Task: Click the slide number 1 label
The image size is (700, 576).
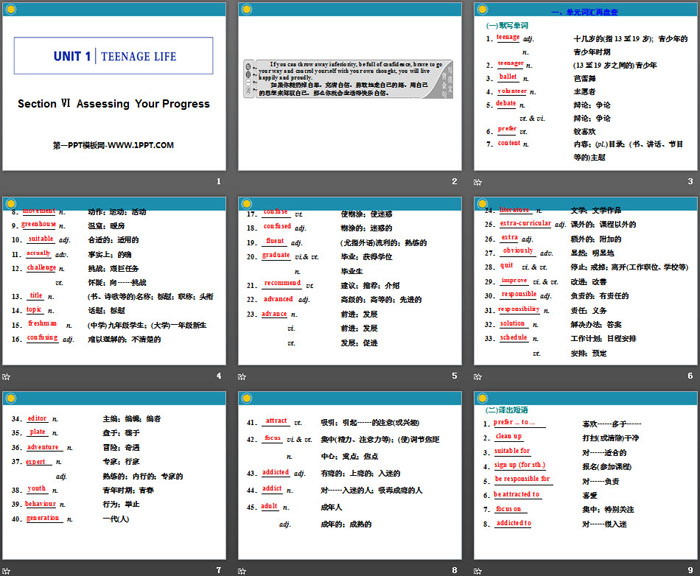Action: [218, 181]
